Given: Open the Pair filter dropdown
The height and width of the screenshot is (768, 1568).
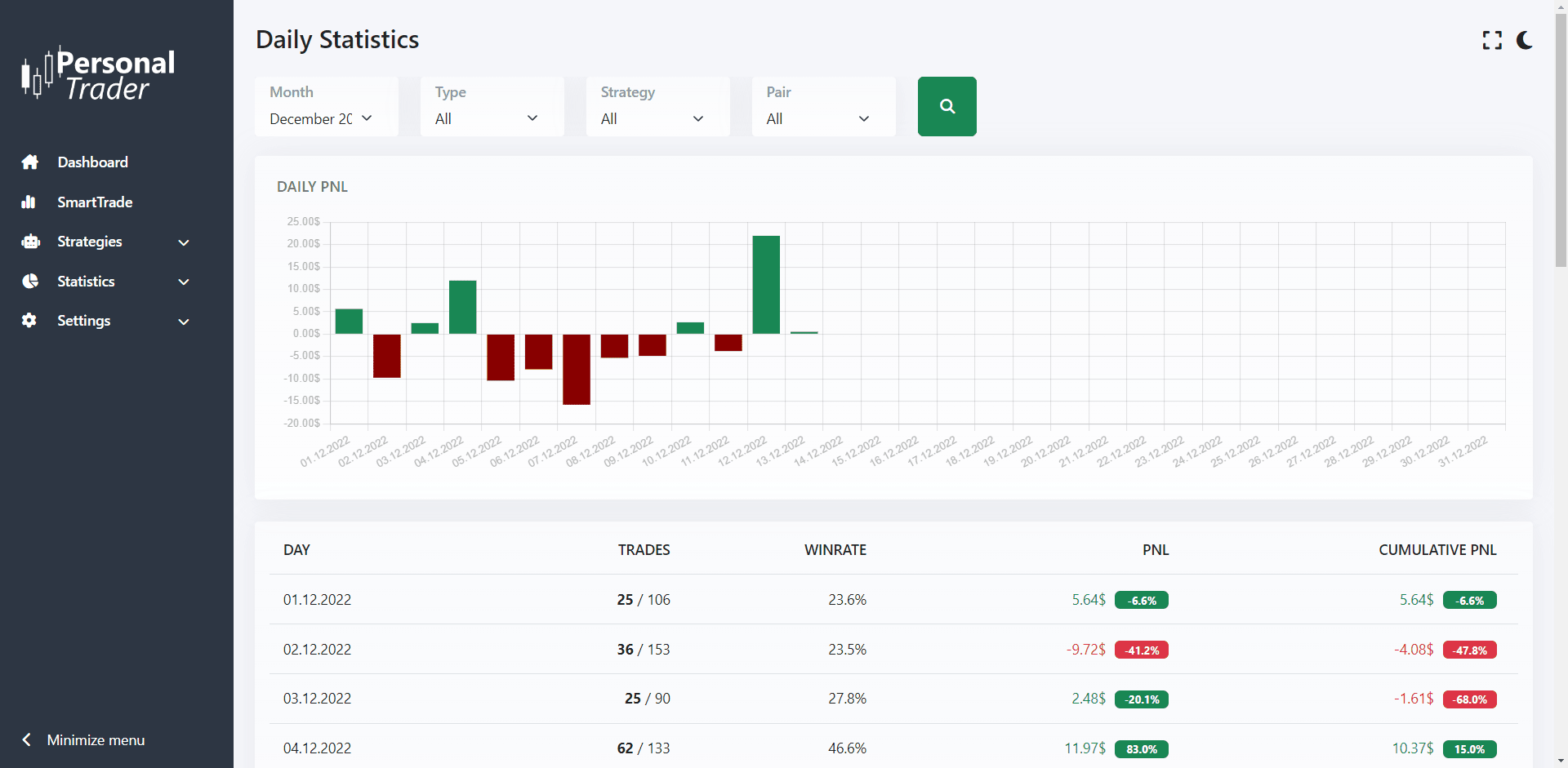Looking at the screenshot, I should pyautogui.click(x=818, y=119).
